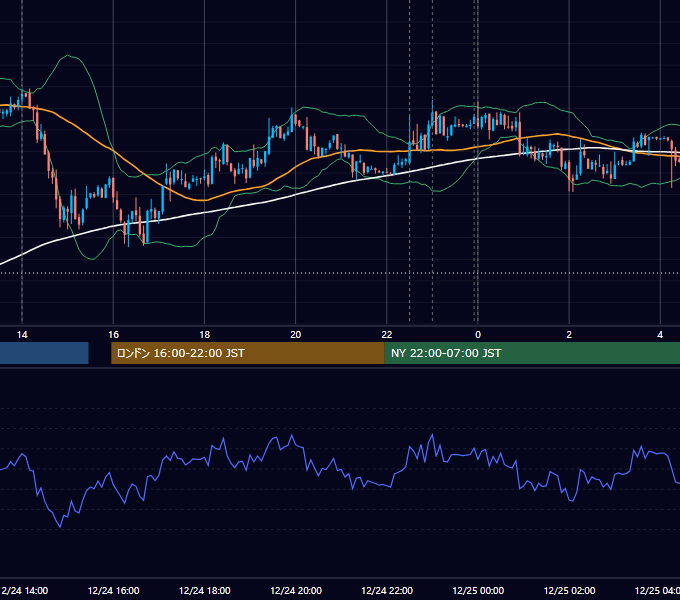
Task: Click the "12/24 22:00" date label
Action: 387,590
